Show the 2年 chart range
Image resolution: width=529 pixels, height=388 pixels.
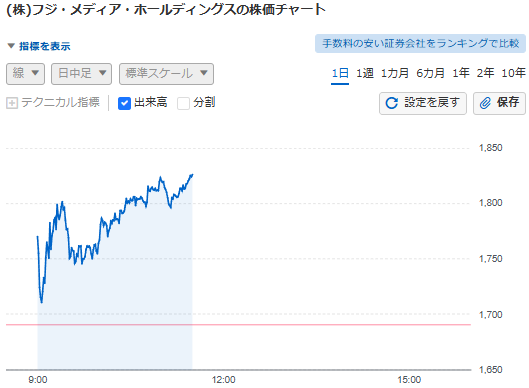click(485, 73)
